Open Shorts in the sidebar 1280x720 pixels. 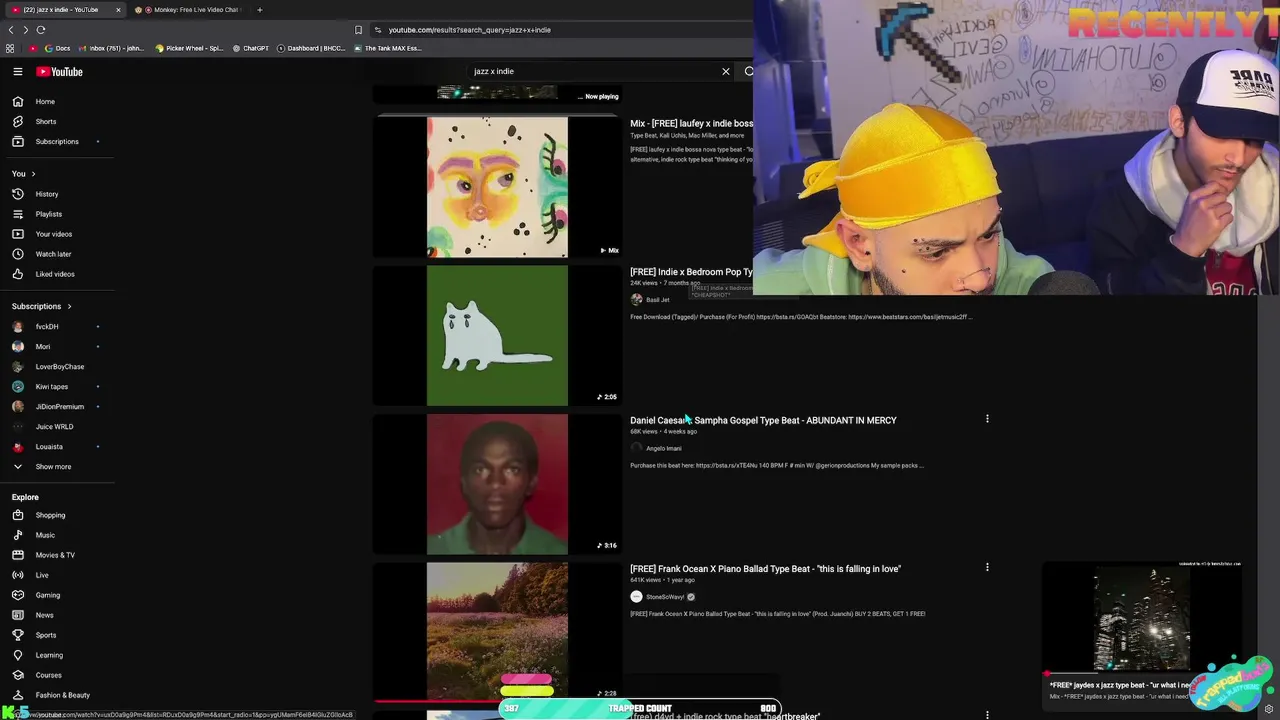(45, 122)
